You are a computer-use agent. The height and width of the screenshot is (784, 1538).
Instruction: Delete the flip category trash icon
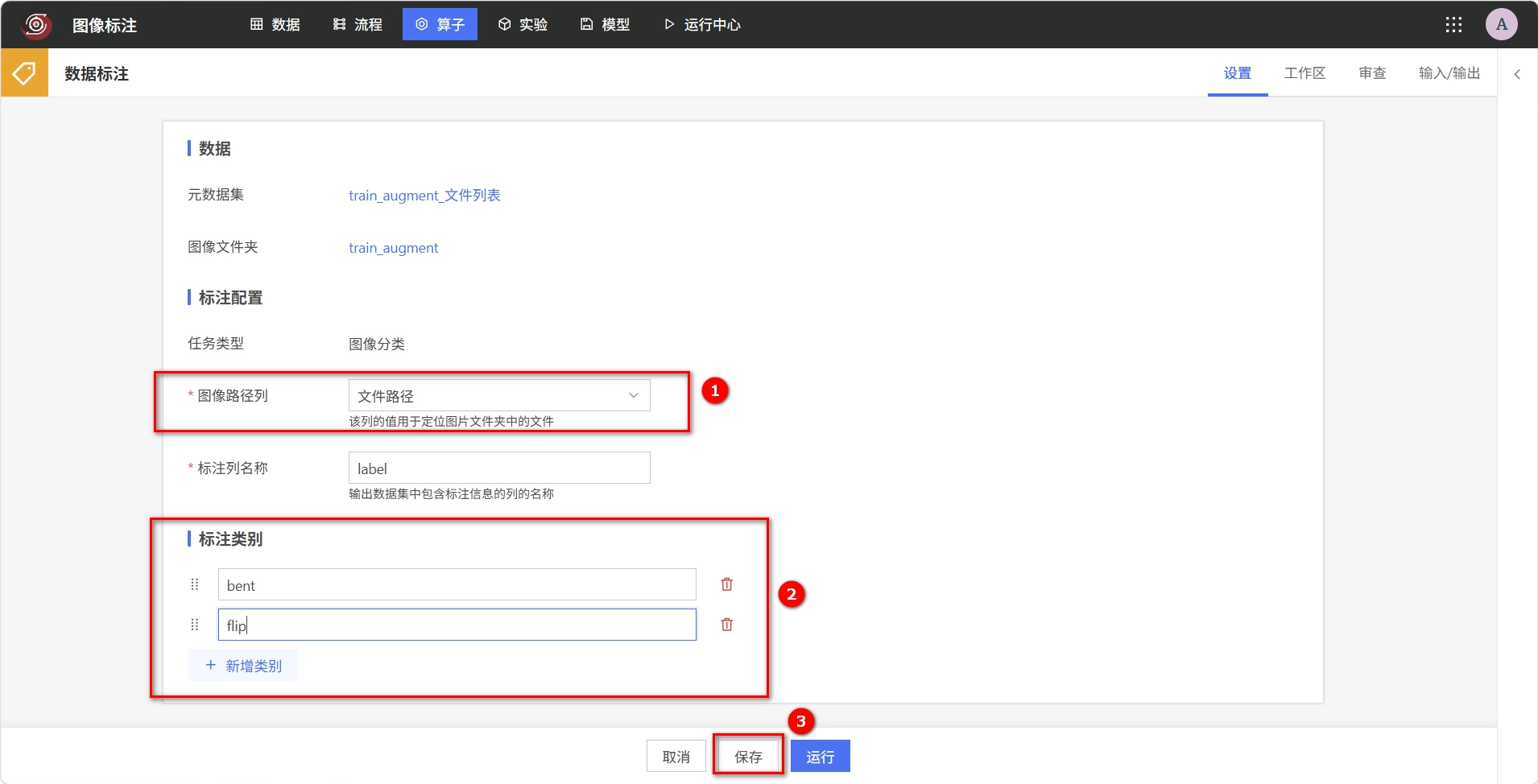click(x=727, y=625)
